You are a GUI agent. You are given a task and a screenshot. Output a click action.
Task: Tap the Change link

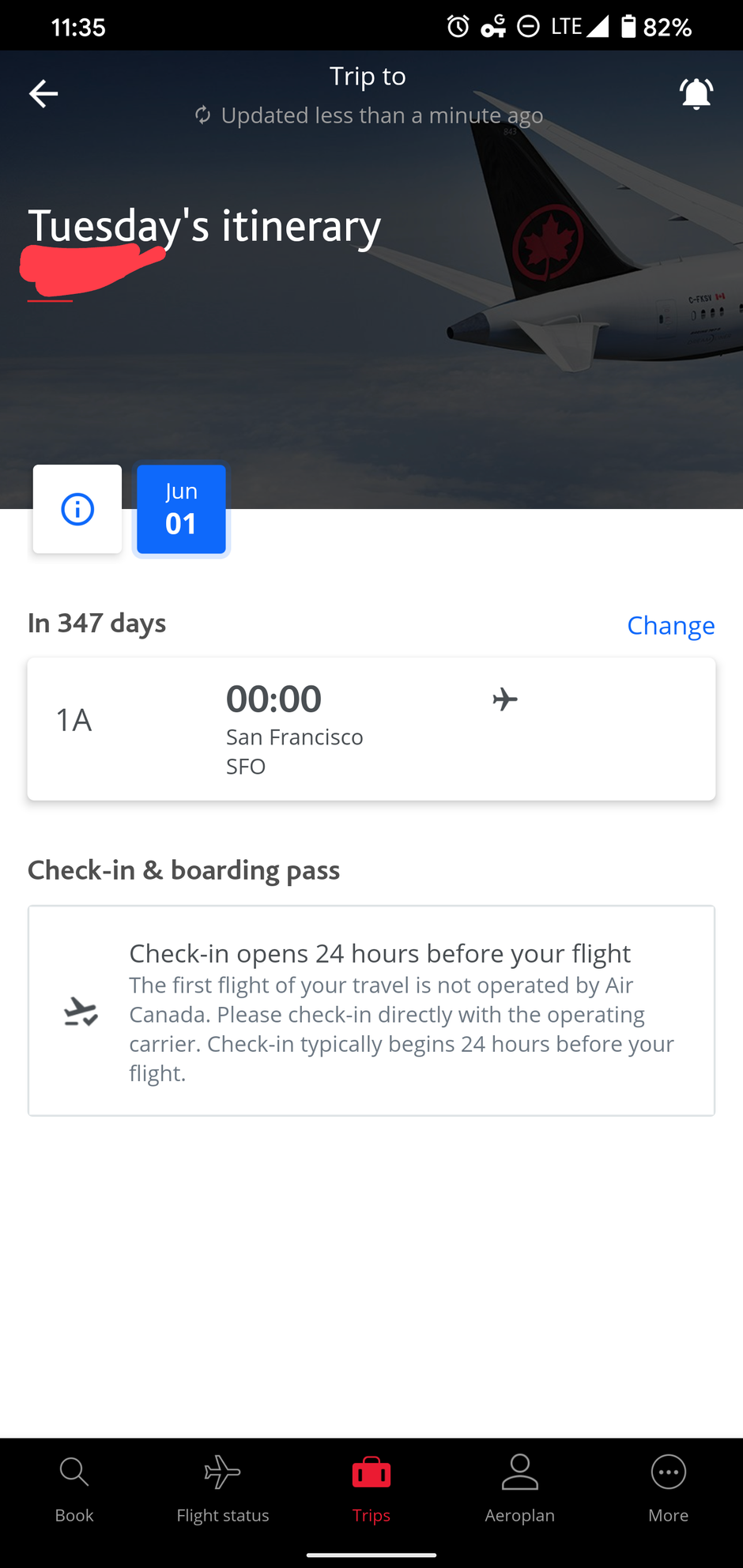click(x=670, y=625)
